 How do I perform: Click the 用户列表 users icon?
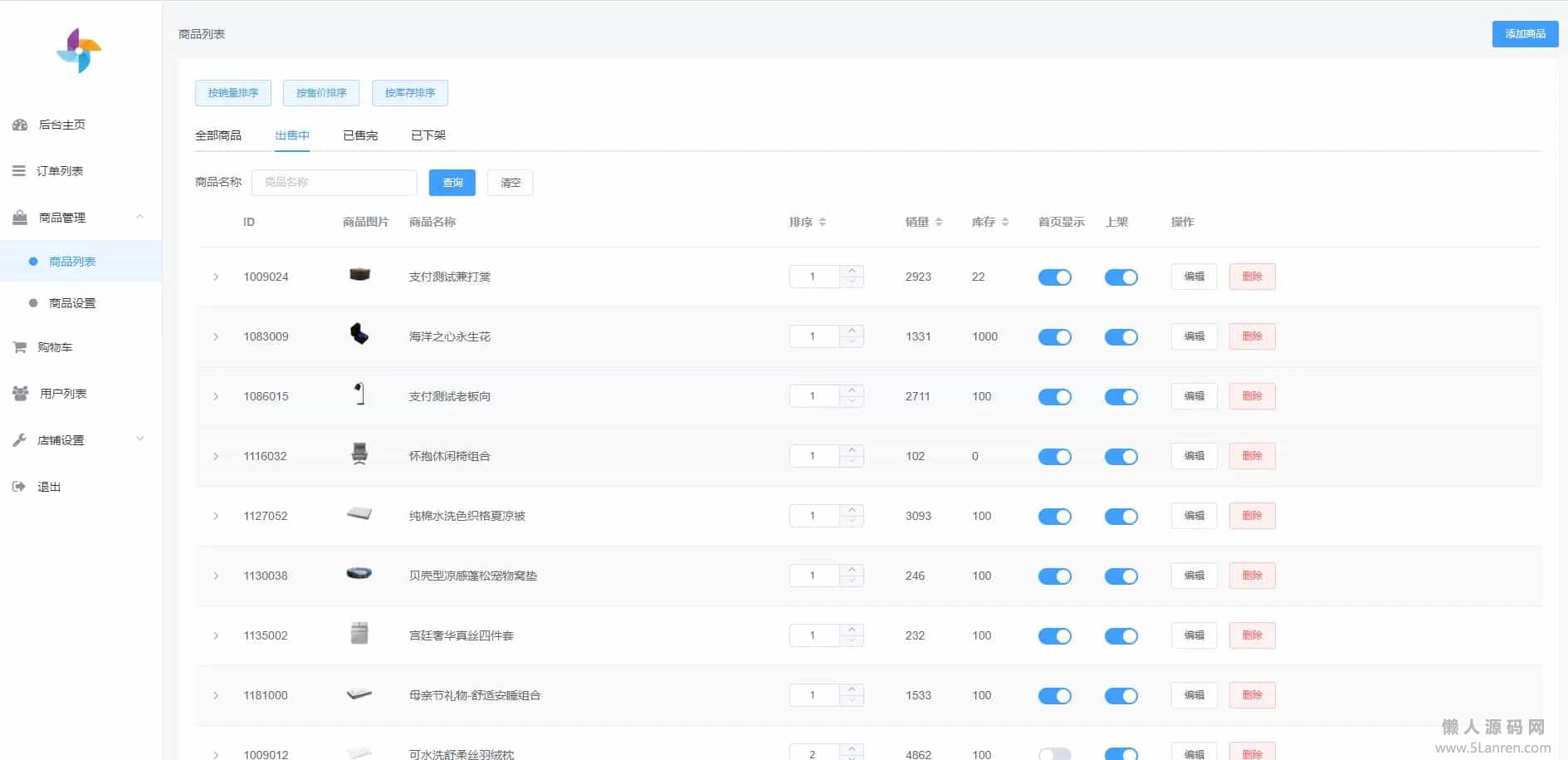coord(20,394)
